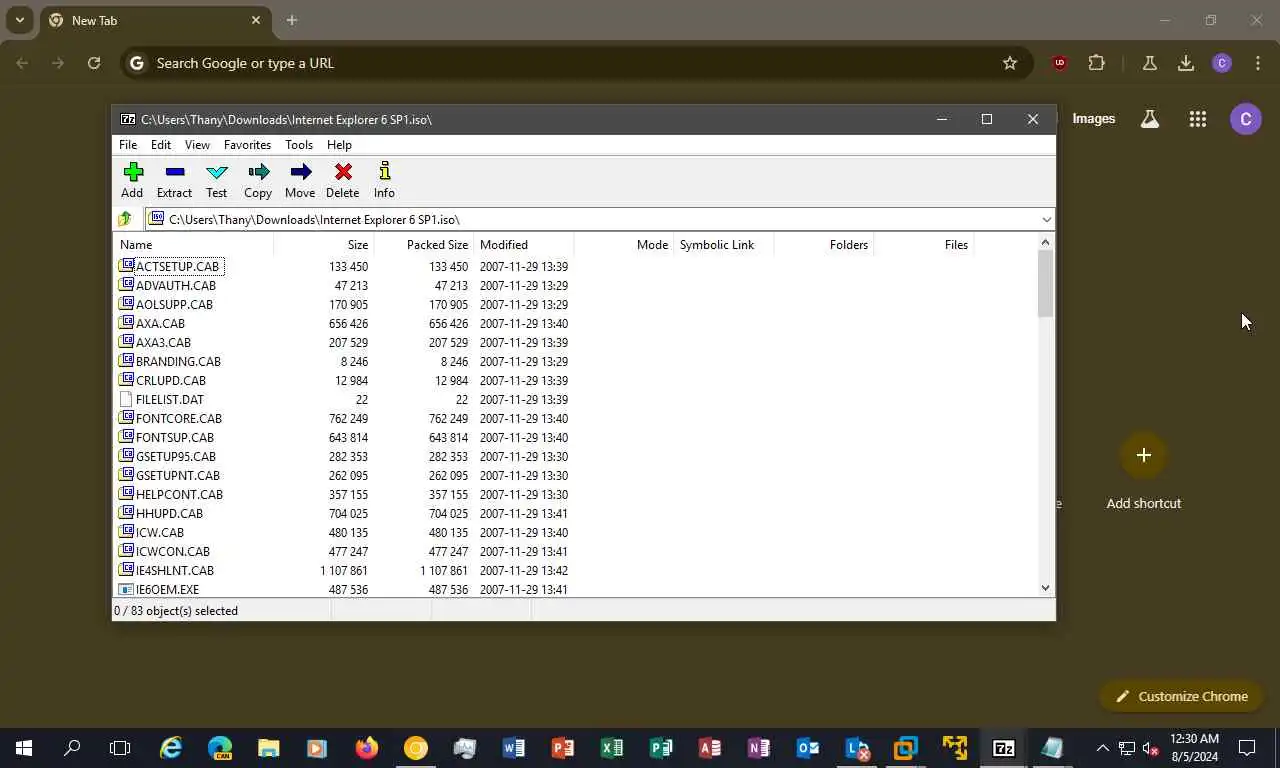The height and width of the screenshot is (768, 1280).
Task: Open the Chrome Extensions puzzle icon
Action: coord(1096,63)
